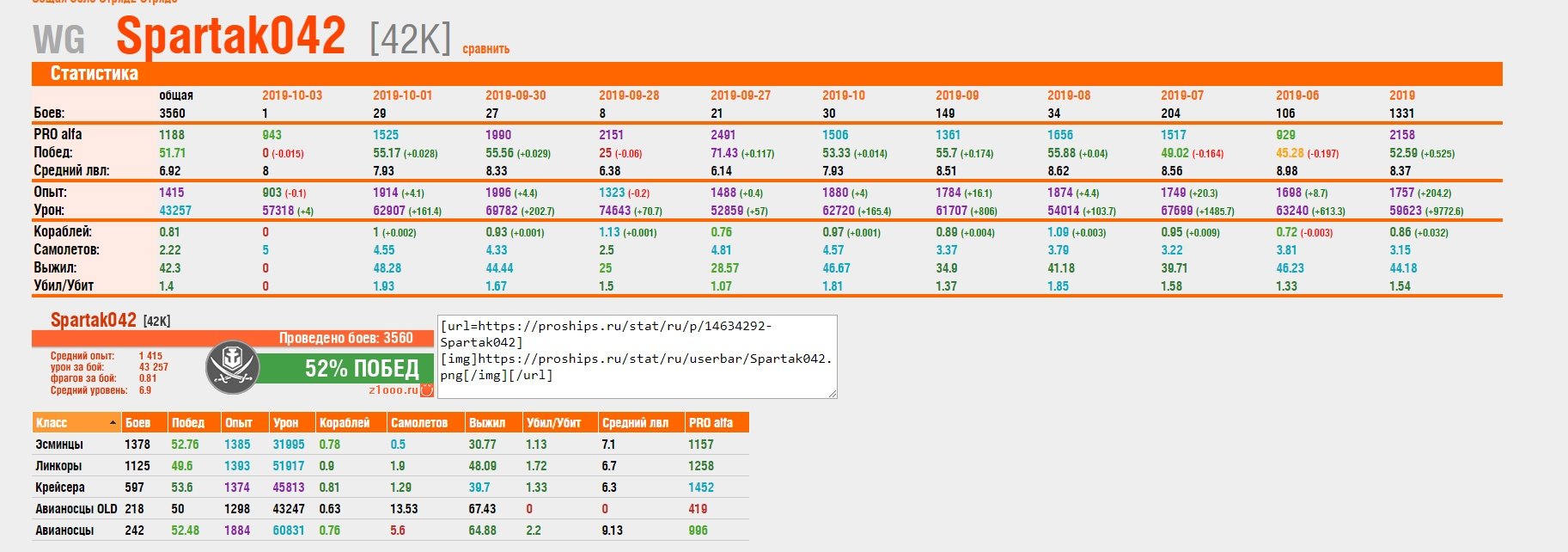Select the Авианосцы OLD class row label
1568x552 pixels.
click(76, 509)
